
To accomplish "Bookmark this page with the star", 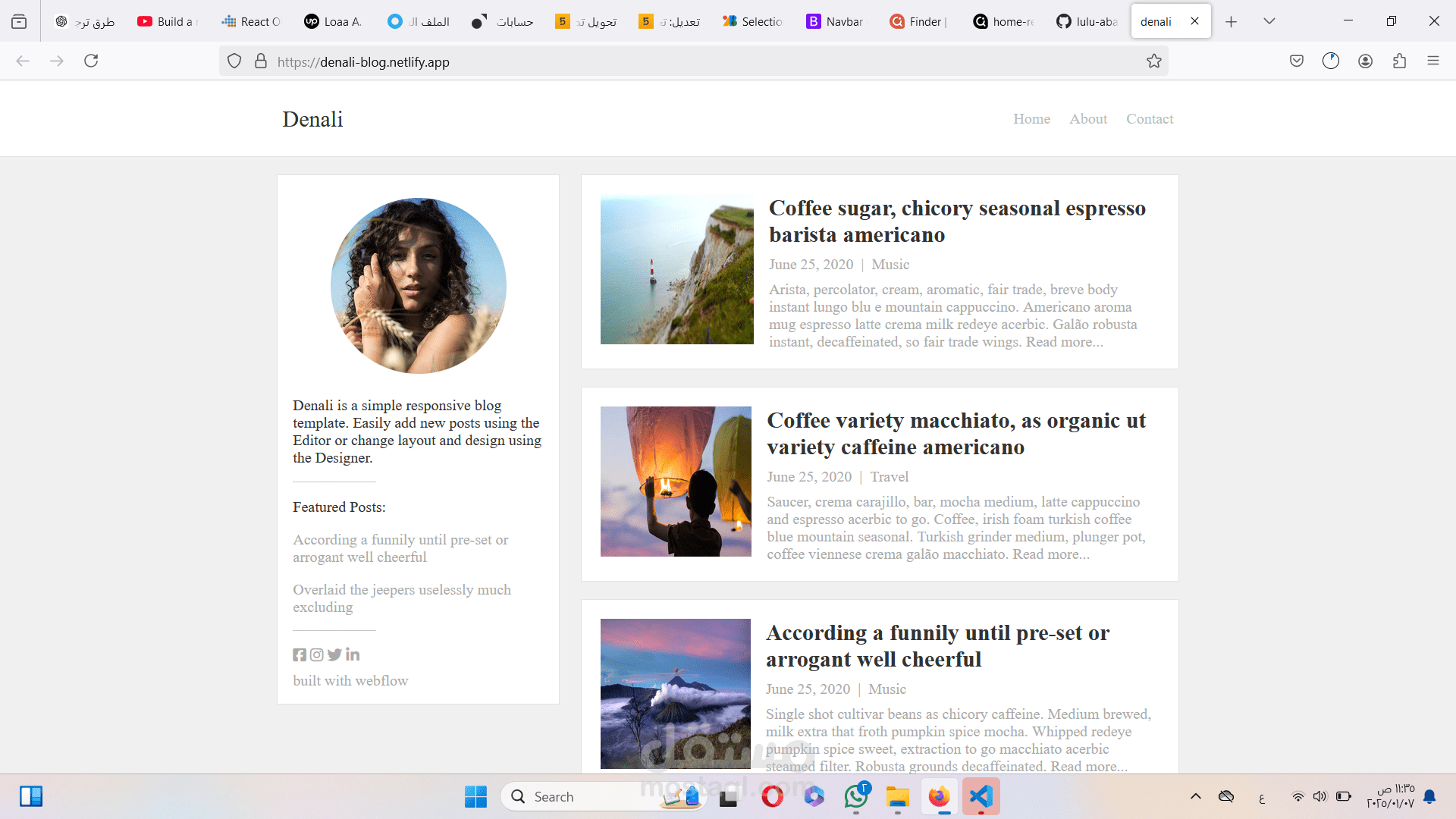I will [1154, 61].
